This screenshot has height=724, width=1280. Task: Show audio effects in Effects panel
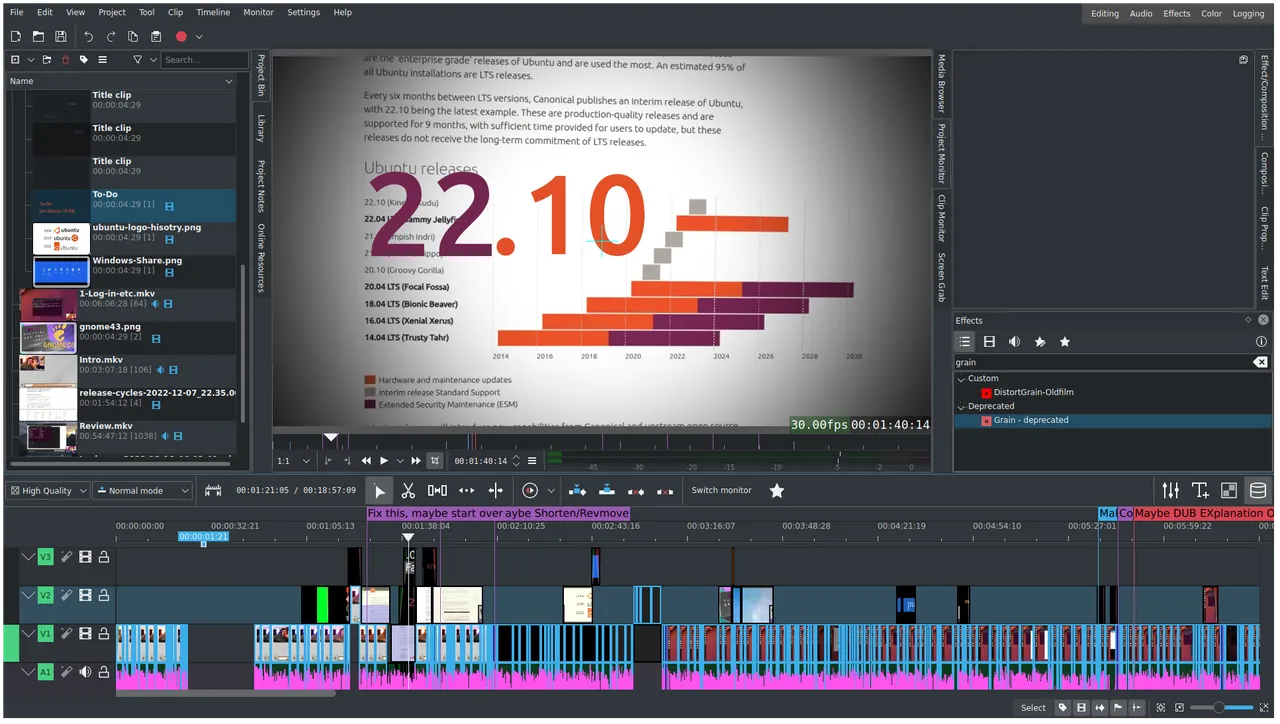pyautogui.click(x=1014, y=342)
